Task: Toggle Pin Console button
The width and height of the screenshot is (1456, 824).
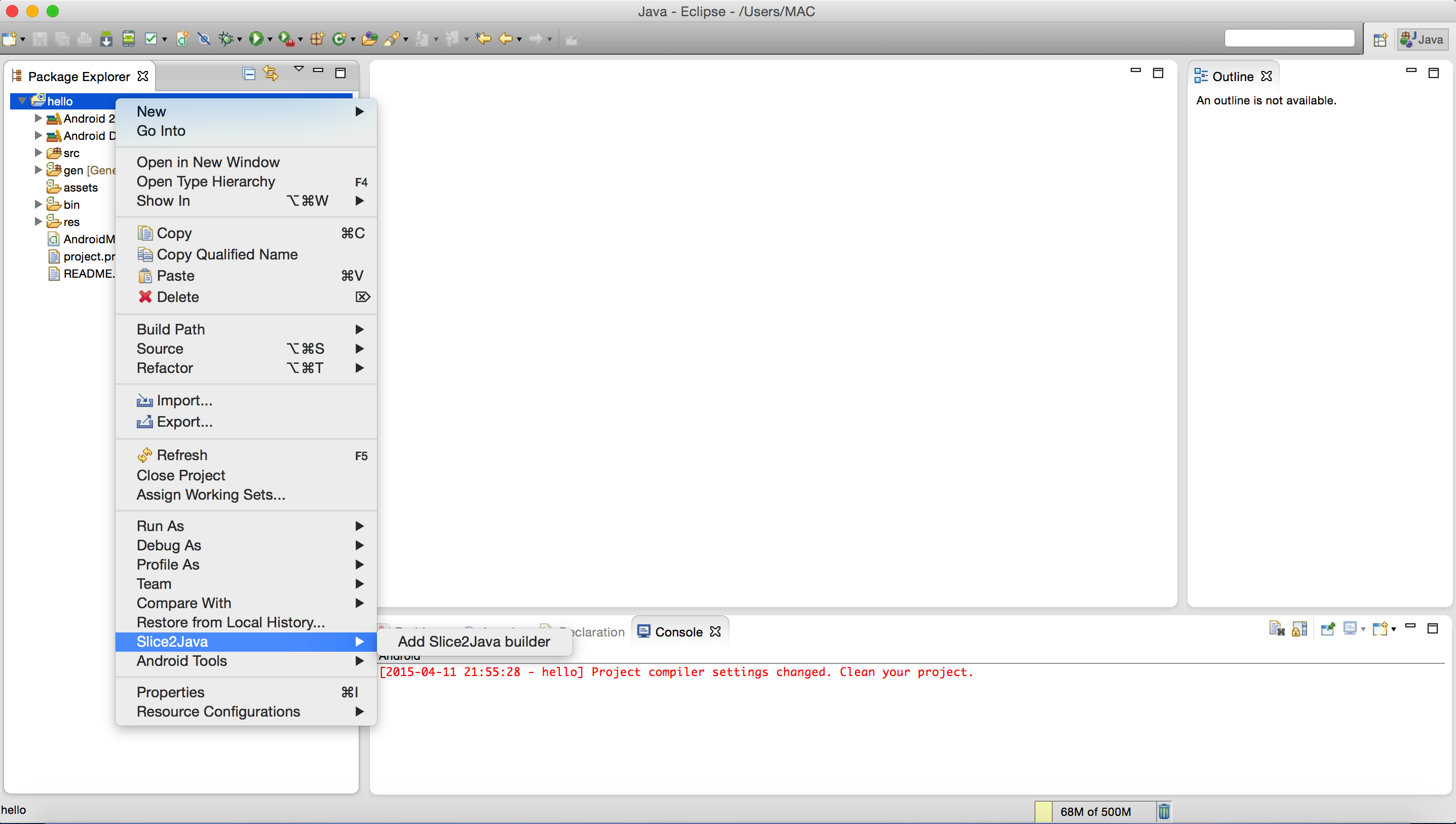Action: (1328, 629)
